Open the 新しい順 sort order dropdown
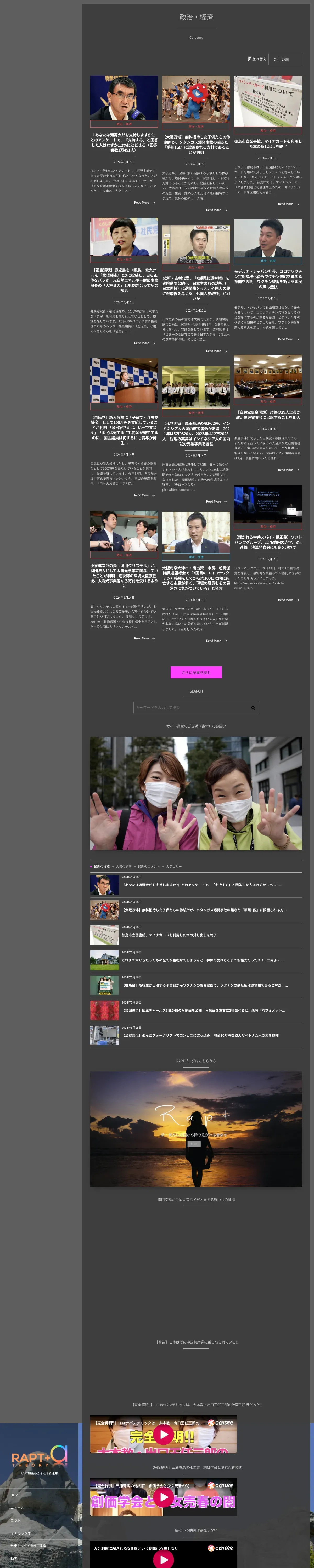This screenshot has height=1568, width=314. (285, 59)
